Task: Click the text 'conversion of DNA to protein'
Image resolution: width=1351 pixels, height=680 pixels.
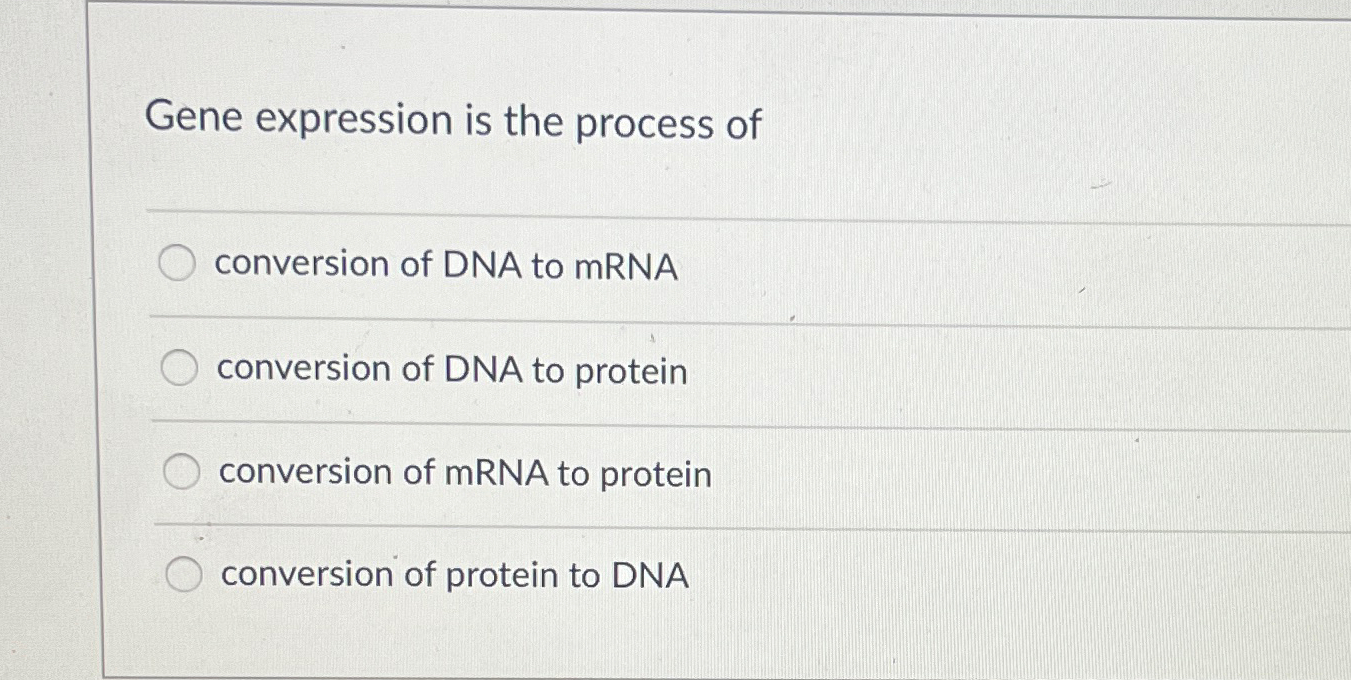Action: pos(452,370)
